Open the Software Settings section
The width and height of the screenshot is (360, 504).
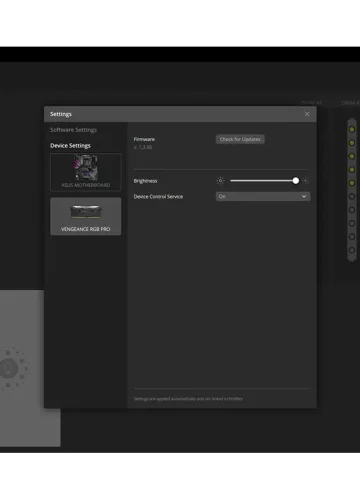click(x=73, y=130)
